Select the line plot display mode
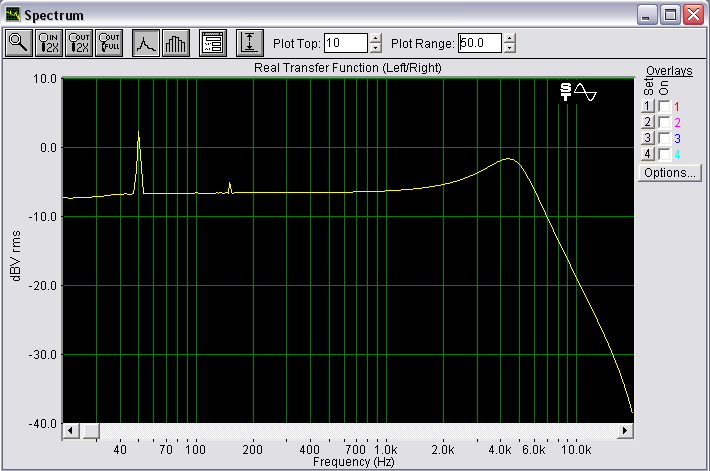 (146, 43)
